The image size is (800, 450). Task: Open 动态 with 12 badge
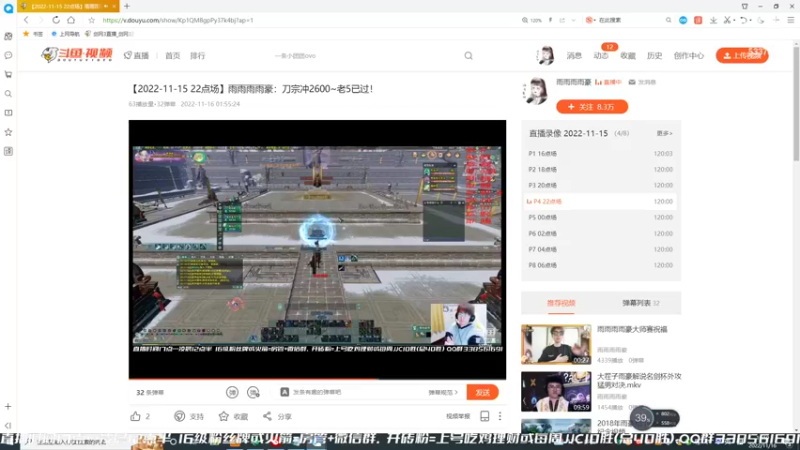pos(601,56)
